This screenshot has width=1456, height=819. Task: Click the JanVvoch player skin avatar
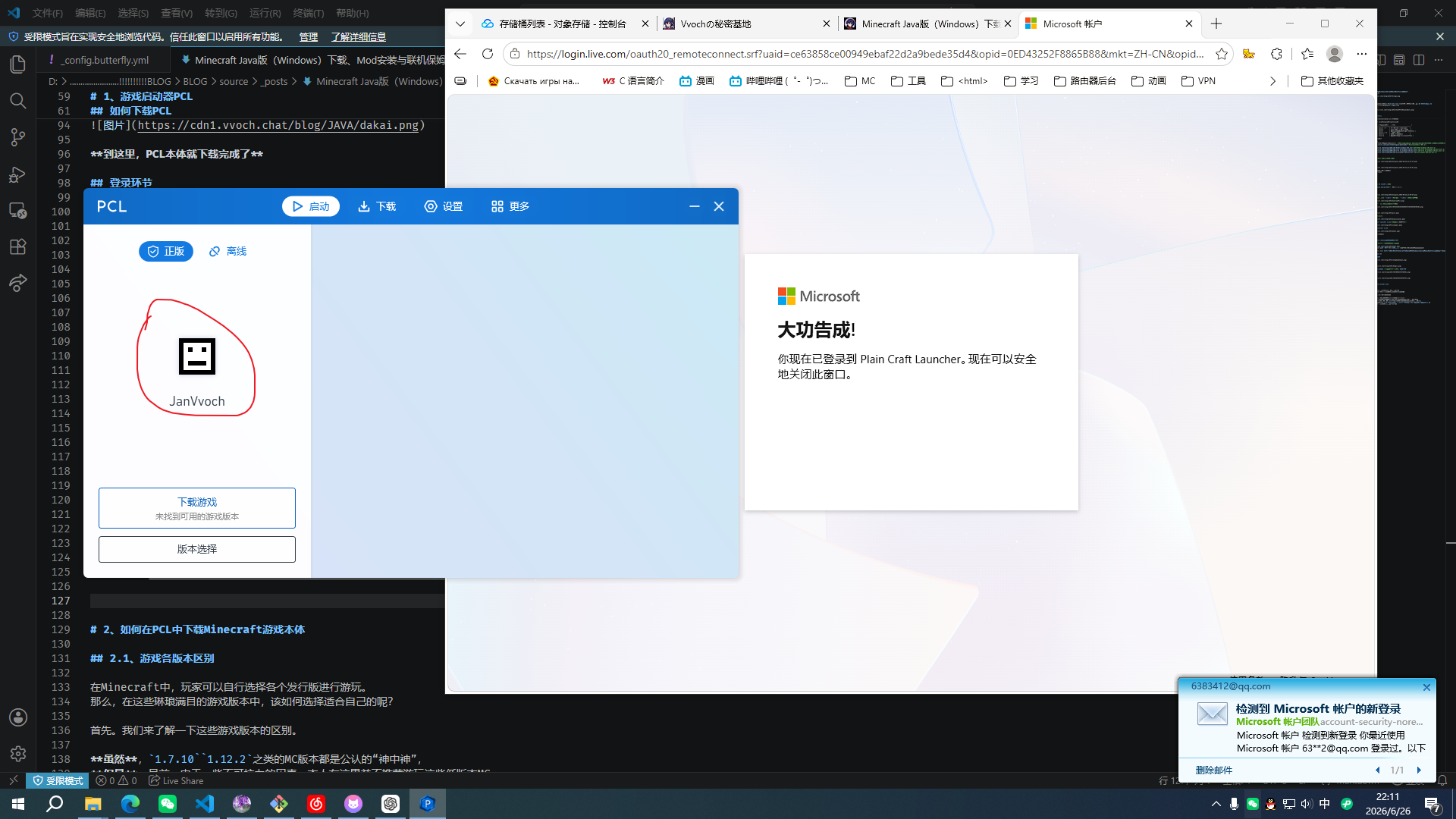coord(197,356)
